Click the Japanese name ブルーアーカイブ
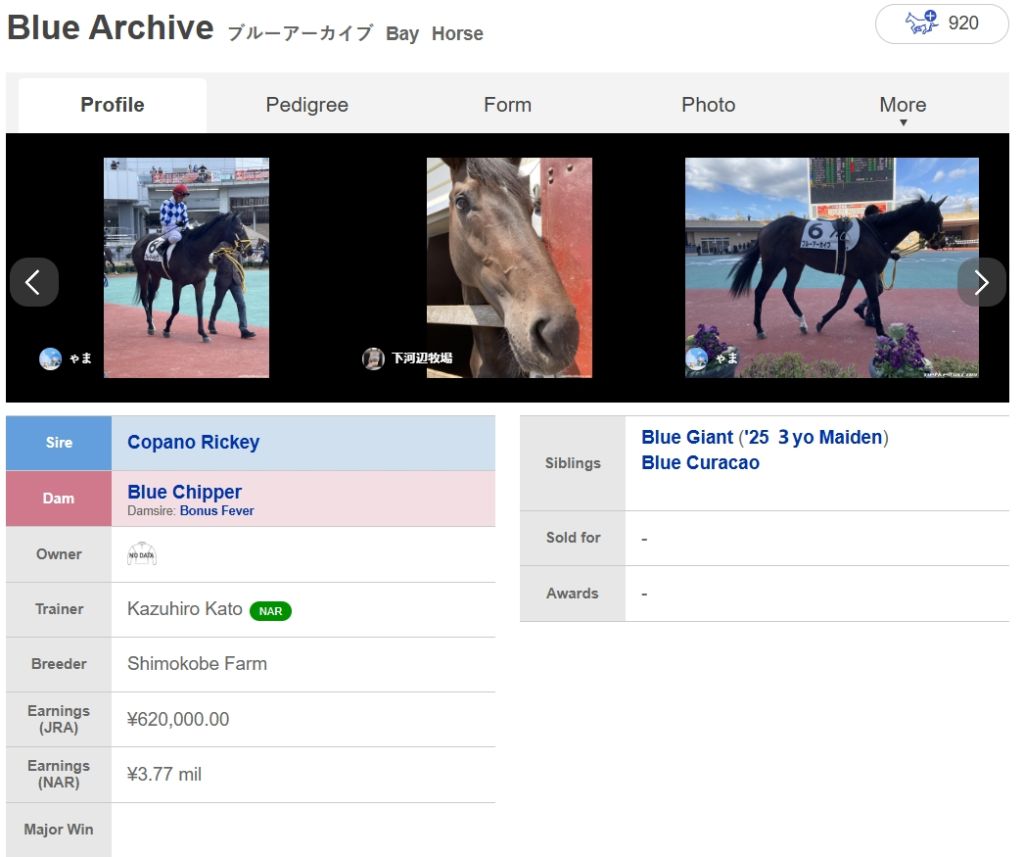The width and height of the screenshot is (1024, 857). [300, 33]
